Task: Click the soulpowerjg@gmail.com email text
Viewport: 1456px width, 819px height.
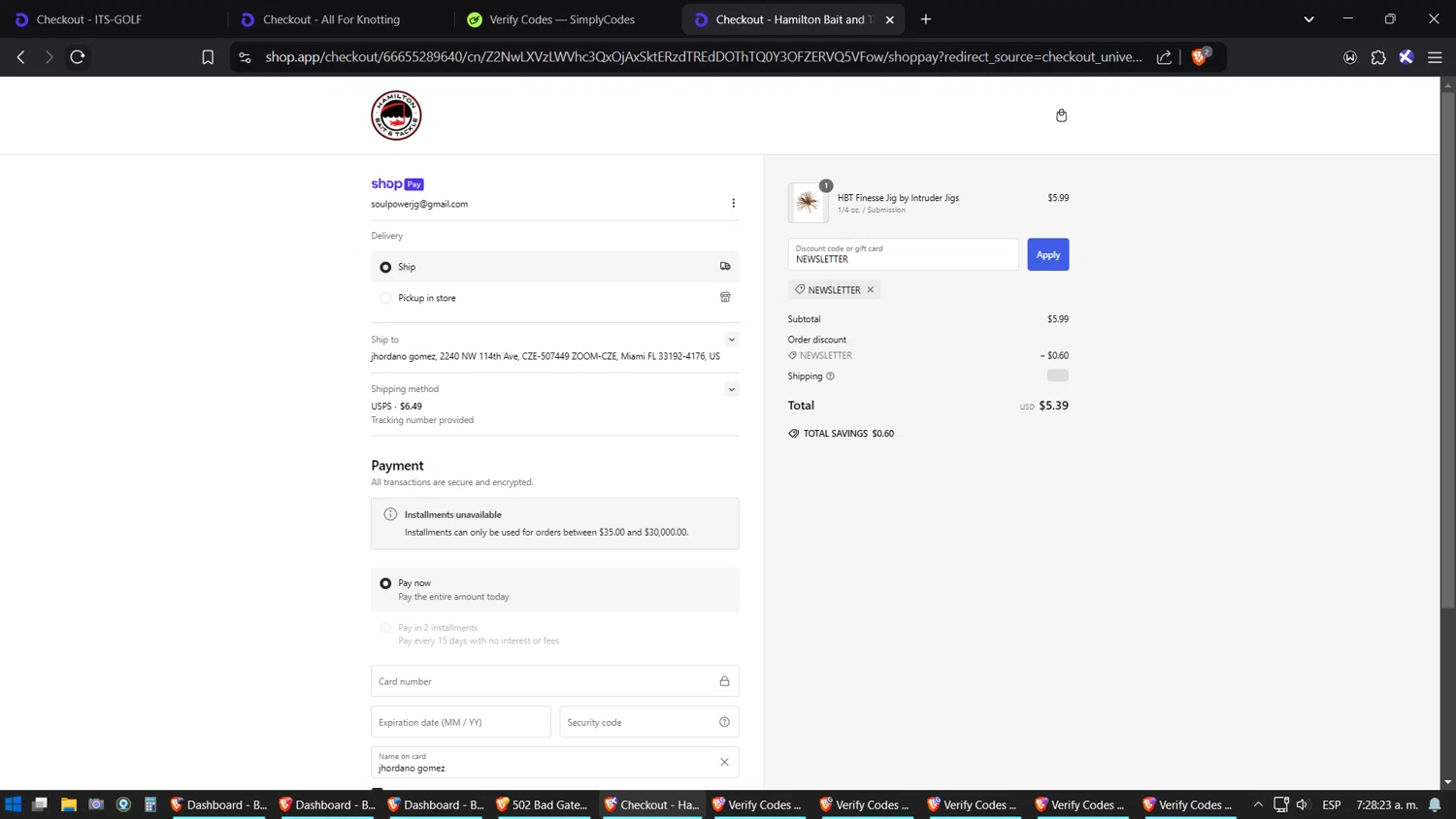Action: tap(419, 204)
